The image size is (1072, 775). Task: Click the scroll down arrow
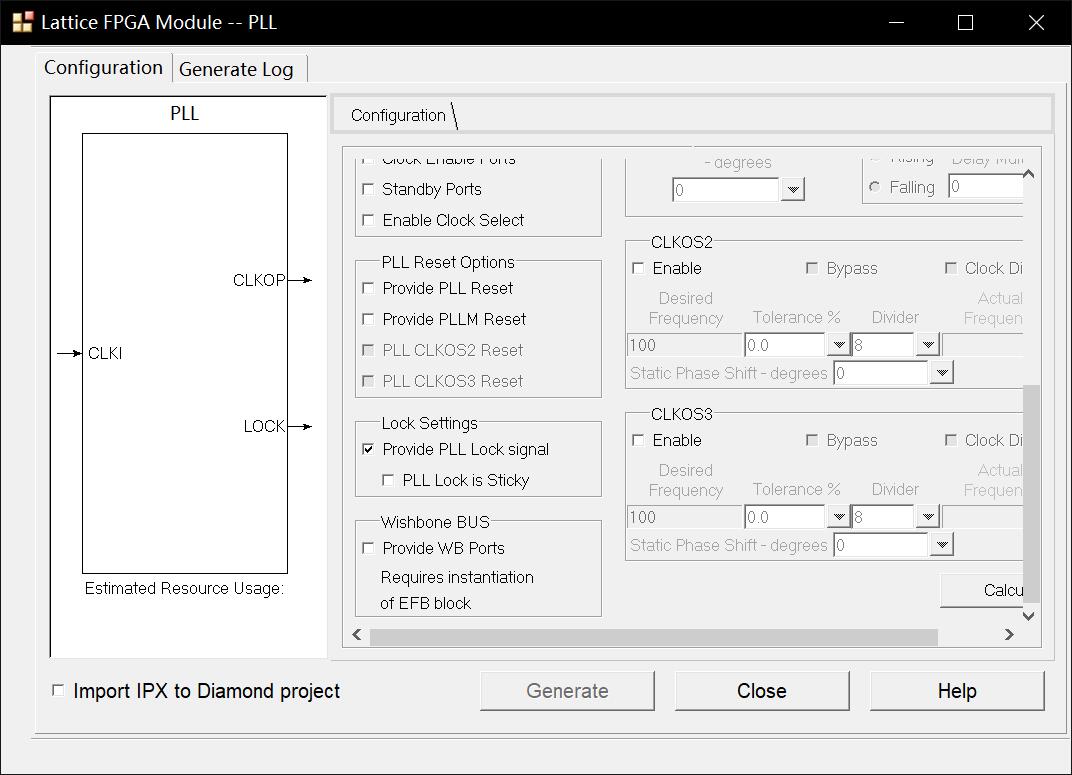pyautogui.click(x=1028, y=616)
